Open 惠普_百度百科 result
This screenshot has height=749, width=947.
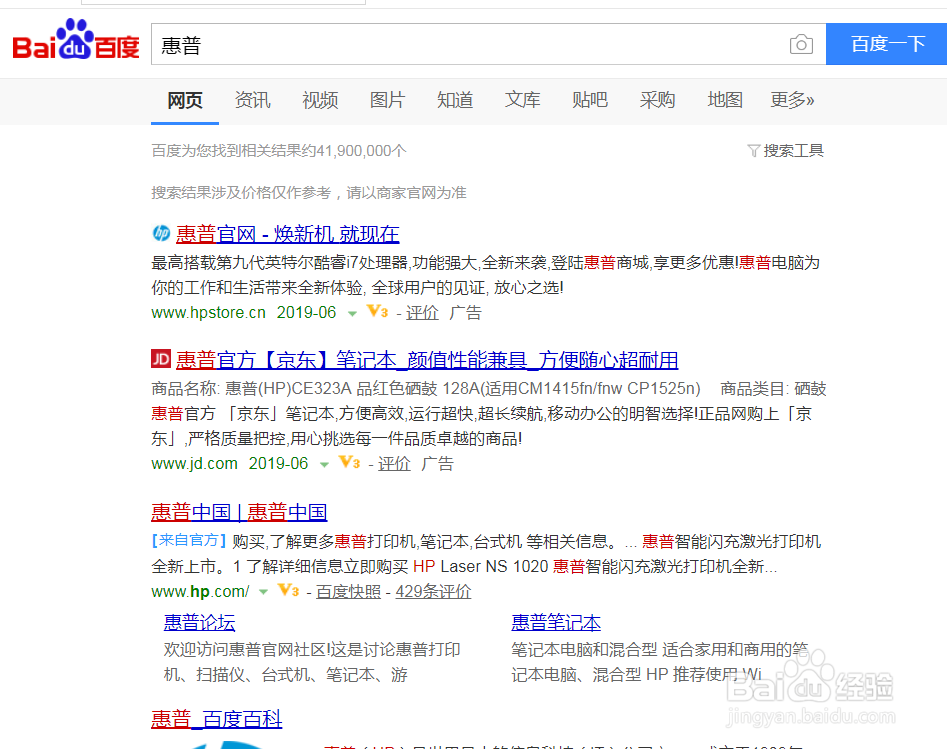coord(217,719)
